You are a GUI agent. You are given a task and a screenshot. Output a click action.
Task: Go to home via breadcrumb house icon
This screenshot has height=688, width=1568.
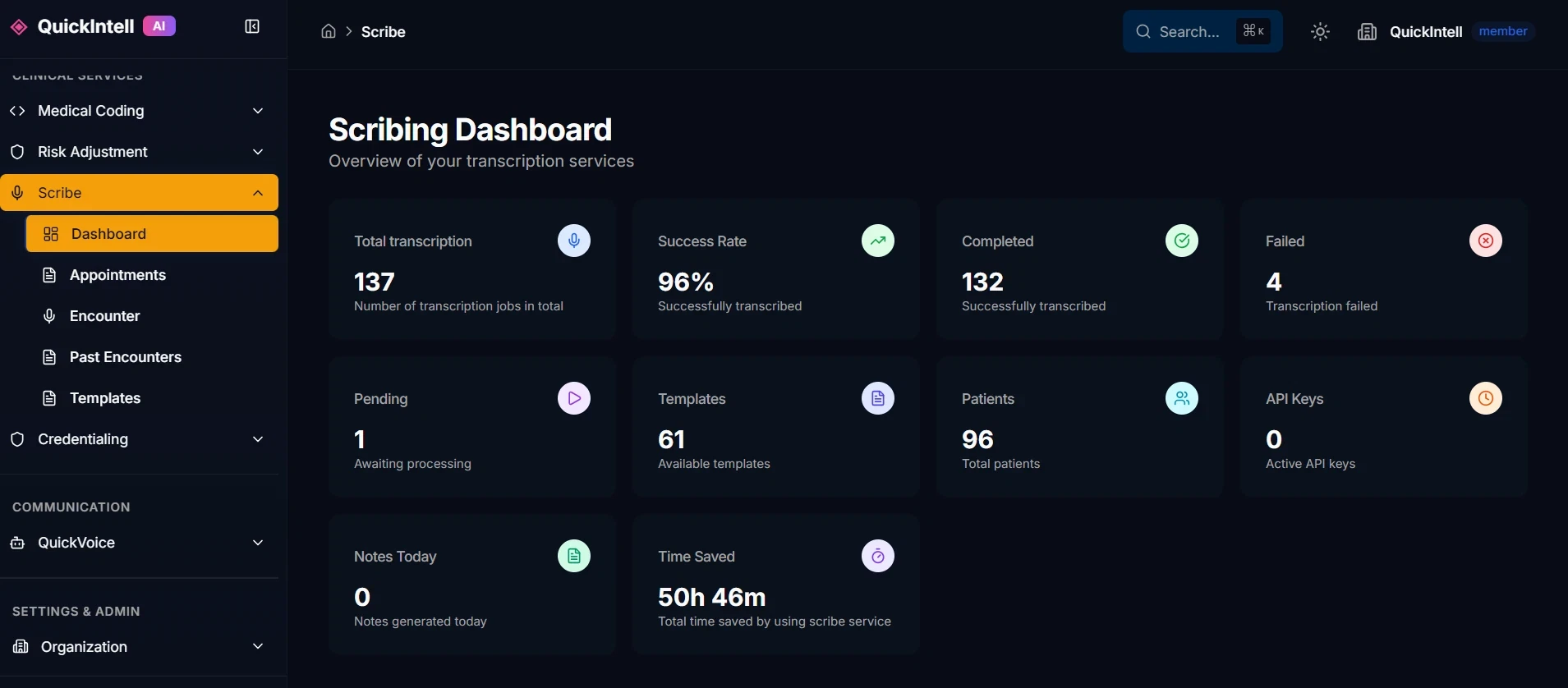click(x=329, y=31)
